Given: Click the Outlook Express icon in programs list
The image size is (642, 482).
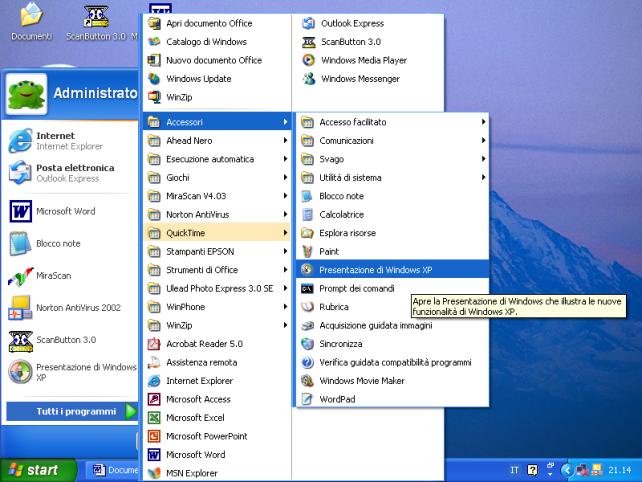Looking at the screenshot, I should (x=308, y=23).
